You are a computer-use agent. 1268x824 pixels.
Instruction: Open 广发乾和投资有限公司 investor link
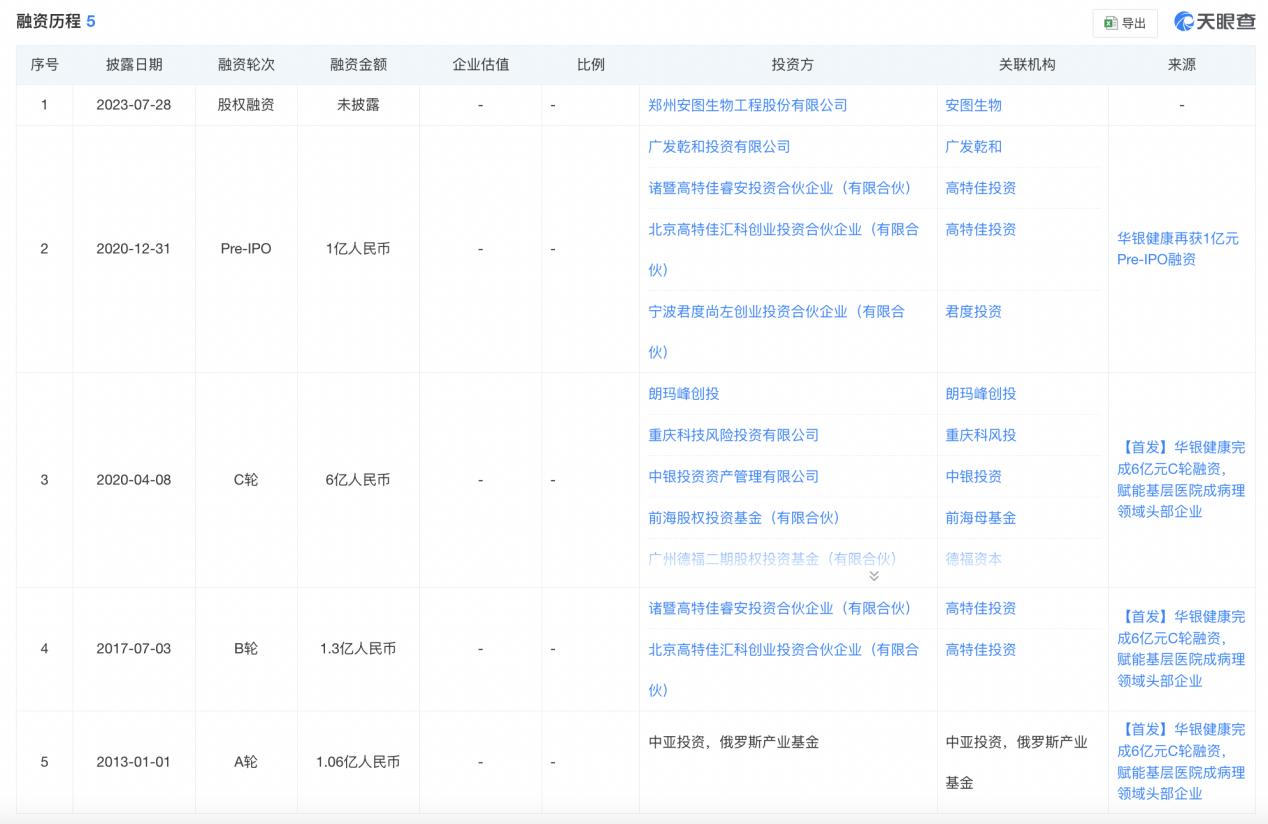(x=719, y=146)
